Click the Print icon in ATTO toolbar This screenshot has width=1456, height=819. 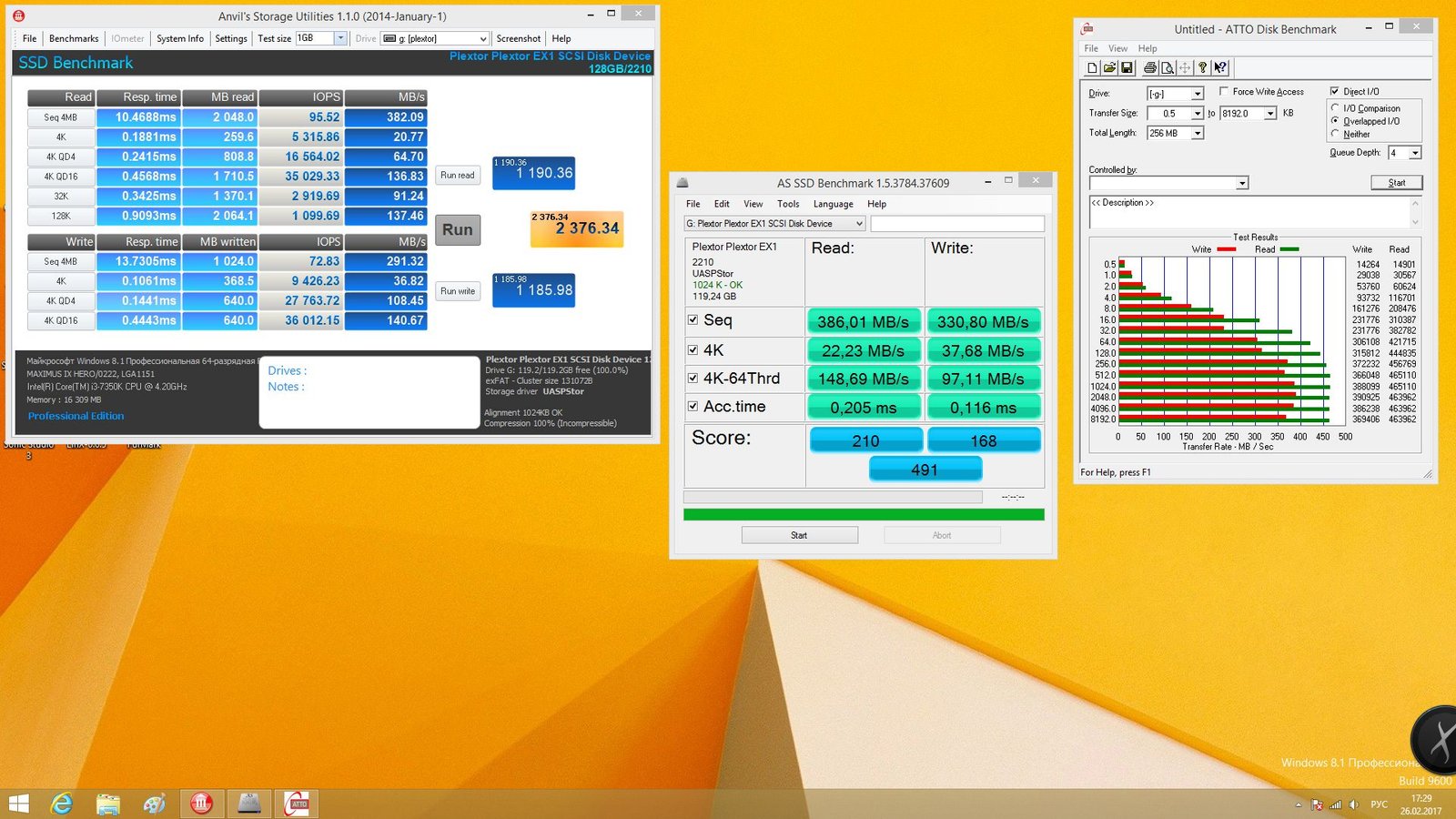click(1150, 67)
